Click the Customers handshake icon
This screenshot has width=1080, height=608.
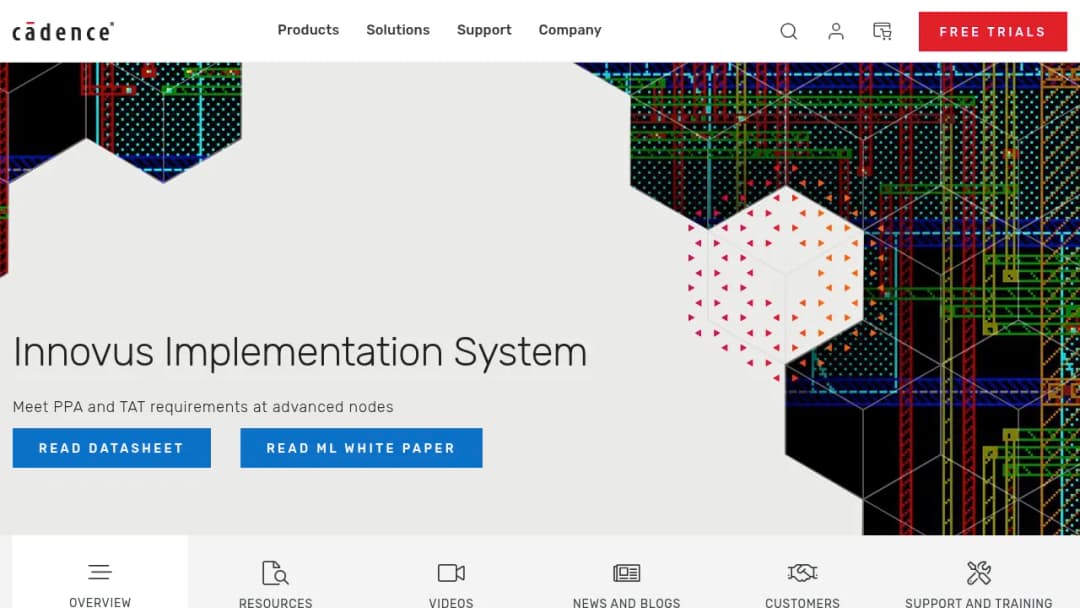pyautogui.click(x=802, y=573)
